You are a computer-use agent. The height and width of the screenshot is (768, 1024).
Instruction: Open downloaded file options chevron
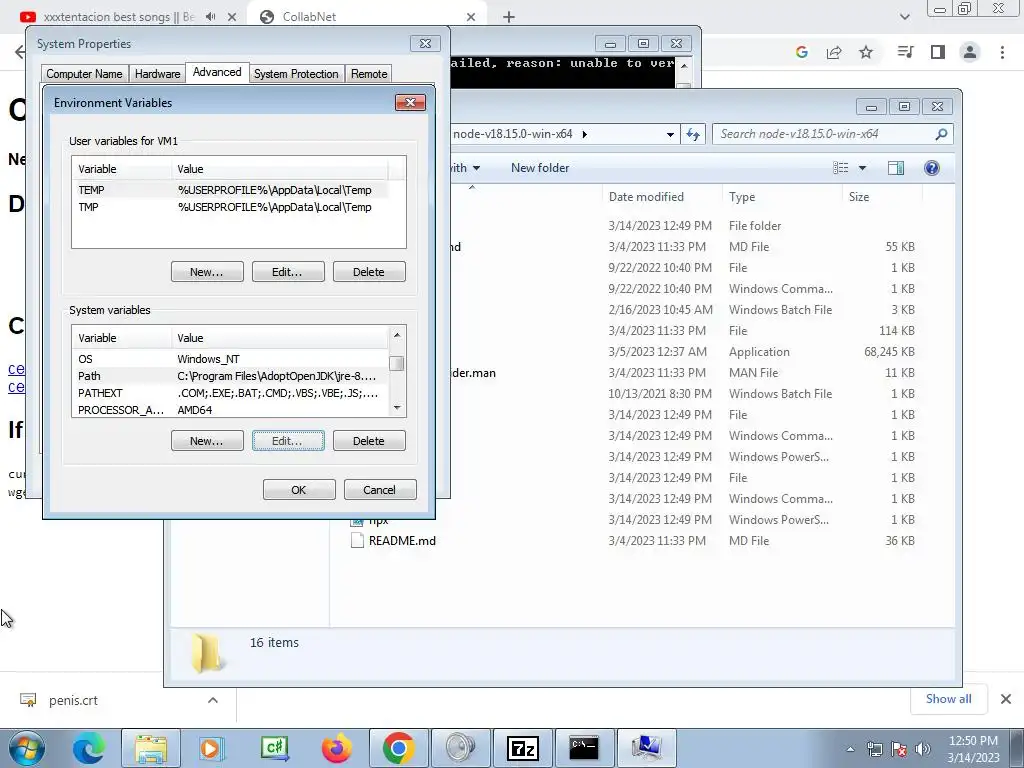pos(213,700)
